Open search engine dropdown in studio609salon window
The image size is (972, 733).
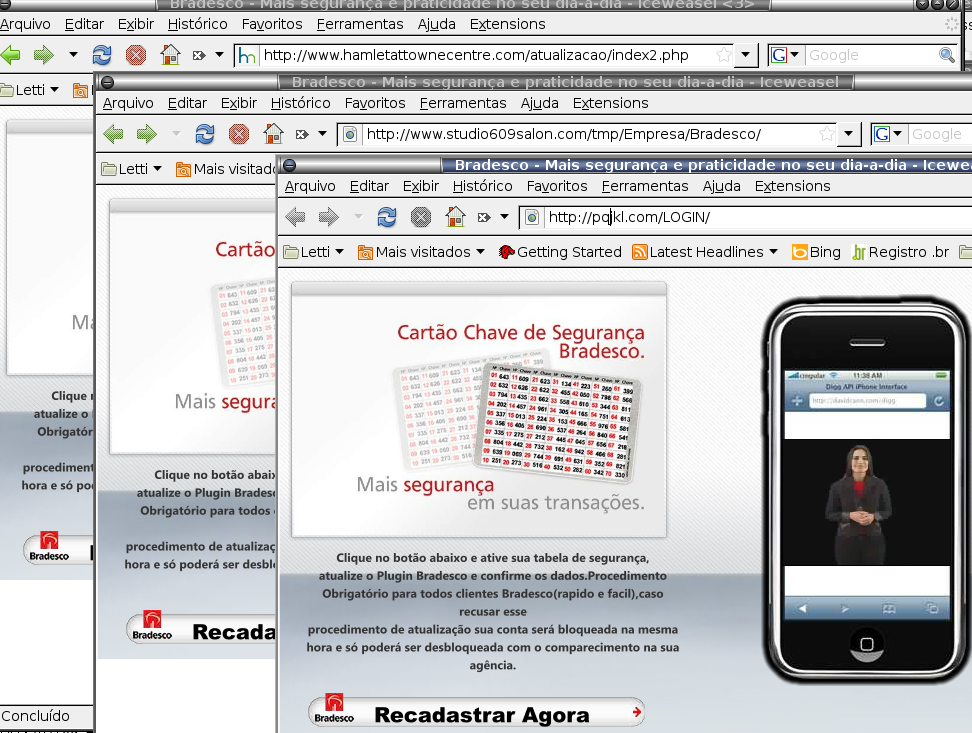tap(888, 134)
